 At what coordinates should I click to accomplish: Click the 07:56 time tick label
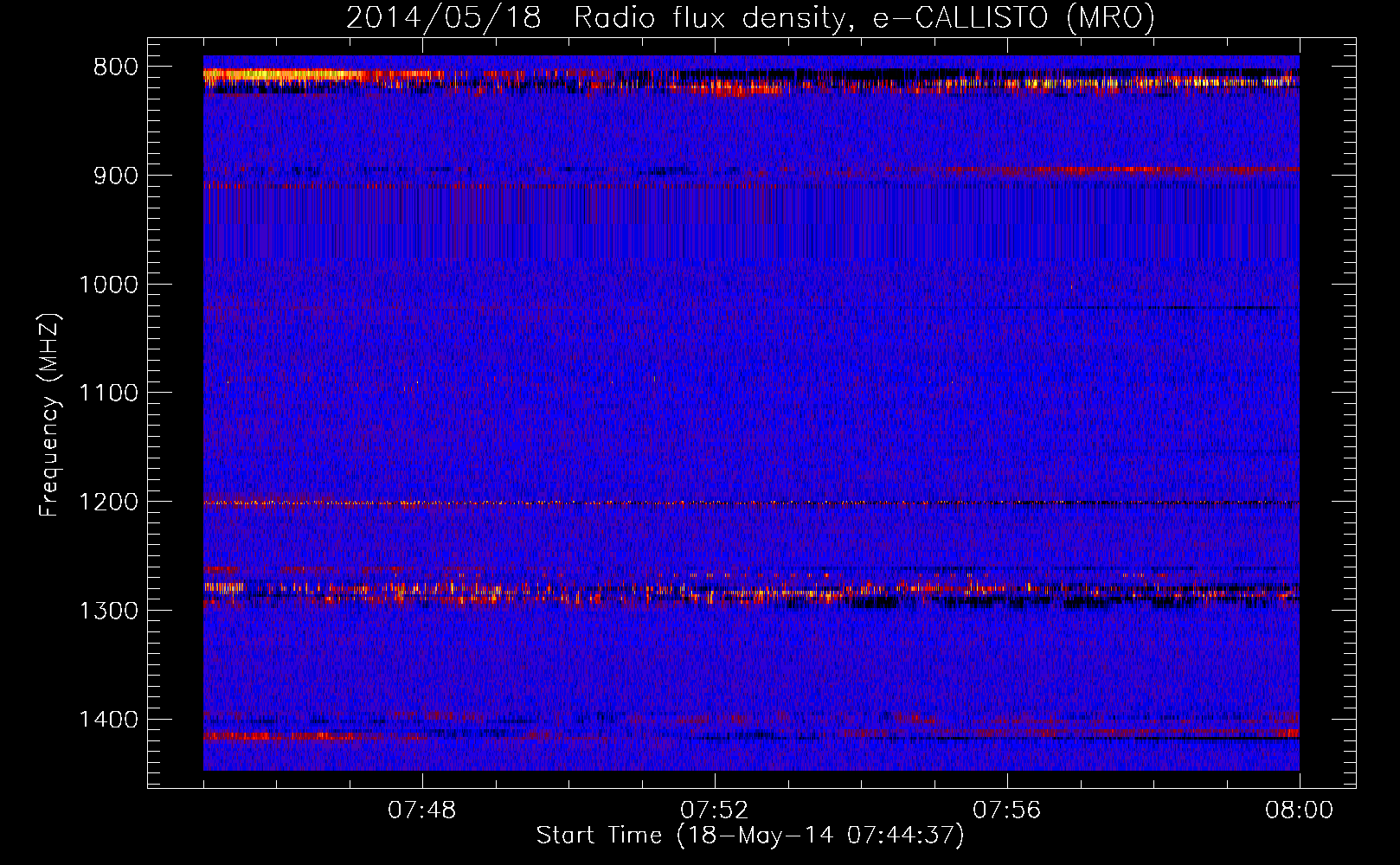(1007, 811)
